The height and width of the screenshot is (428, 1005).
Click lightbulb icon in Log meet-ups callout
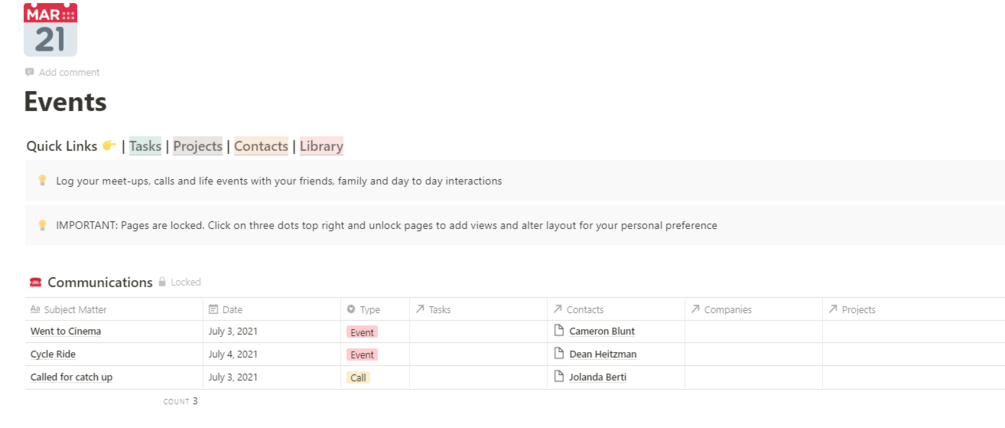42,181
